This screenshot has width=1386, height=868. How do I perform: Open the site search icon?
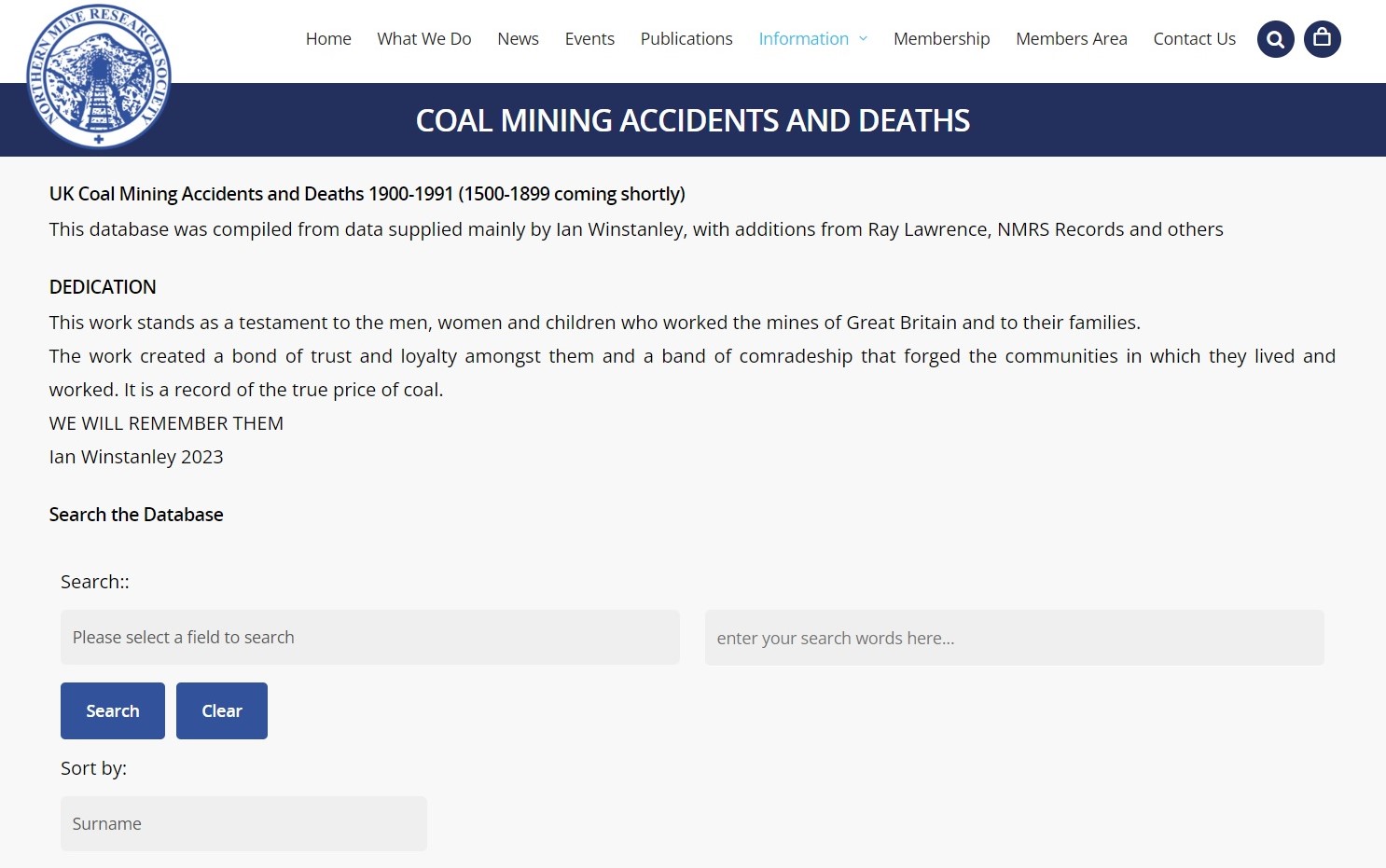pyautogui.click(x=1275, y=39)
